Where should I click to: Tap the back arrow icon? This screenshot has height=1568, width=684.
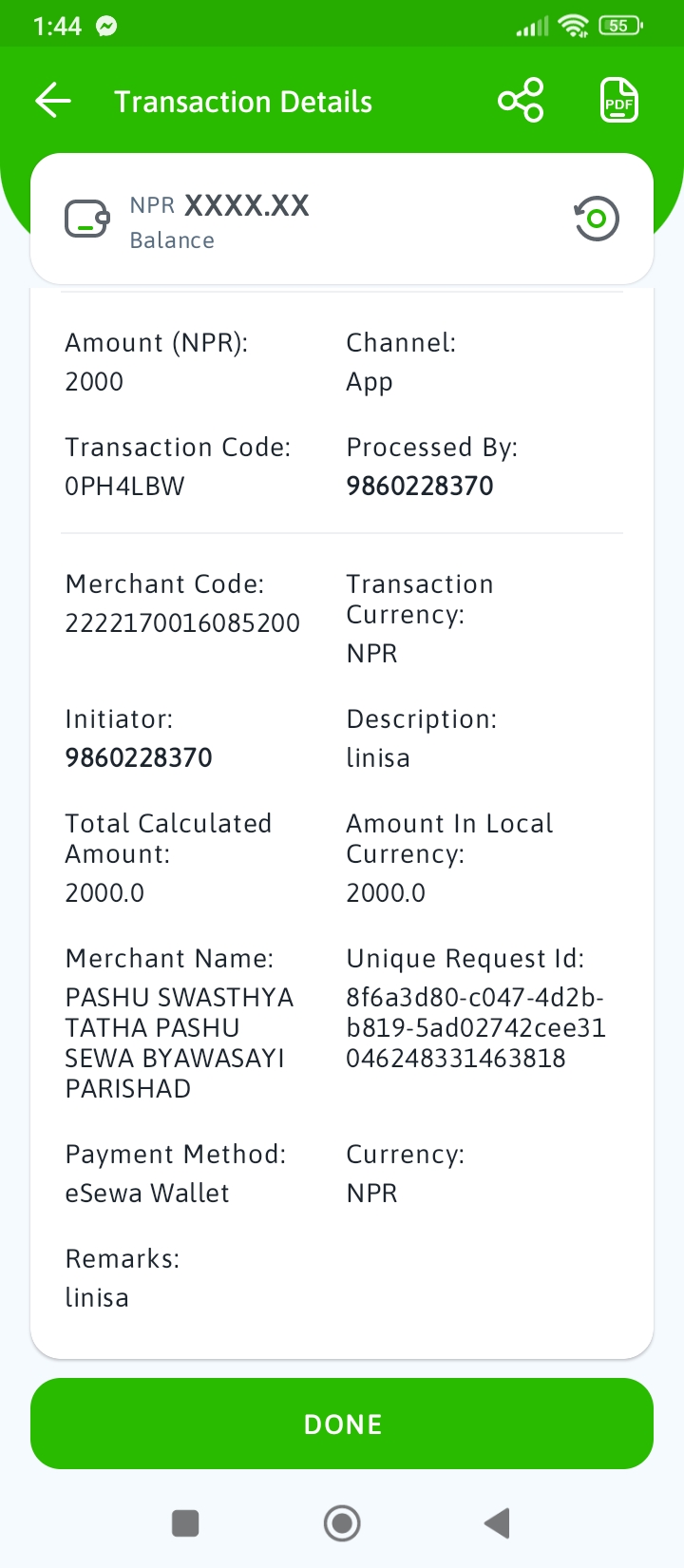(x=53, y=101)
